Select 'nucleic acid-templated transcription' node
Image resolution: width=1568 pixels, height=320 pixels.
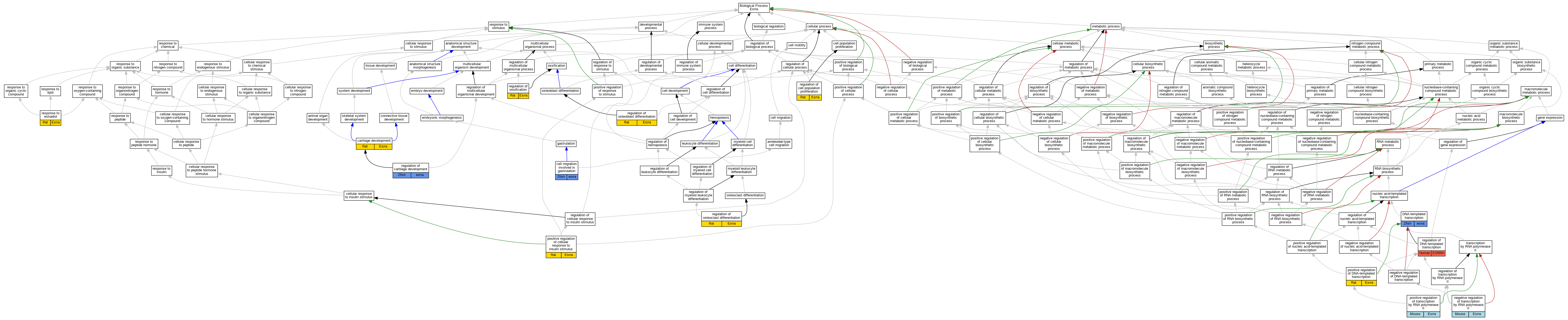(1389, 195)
